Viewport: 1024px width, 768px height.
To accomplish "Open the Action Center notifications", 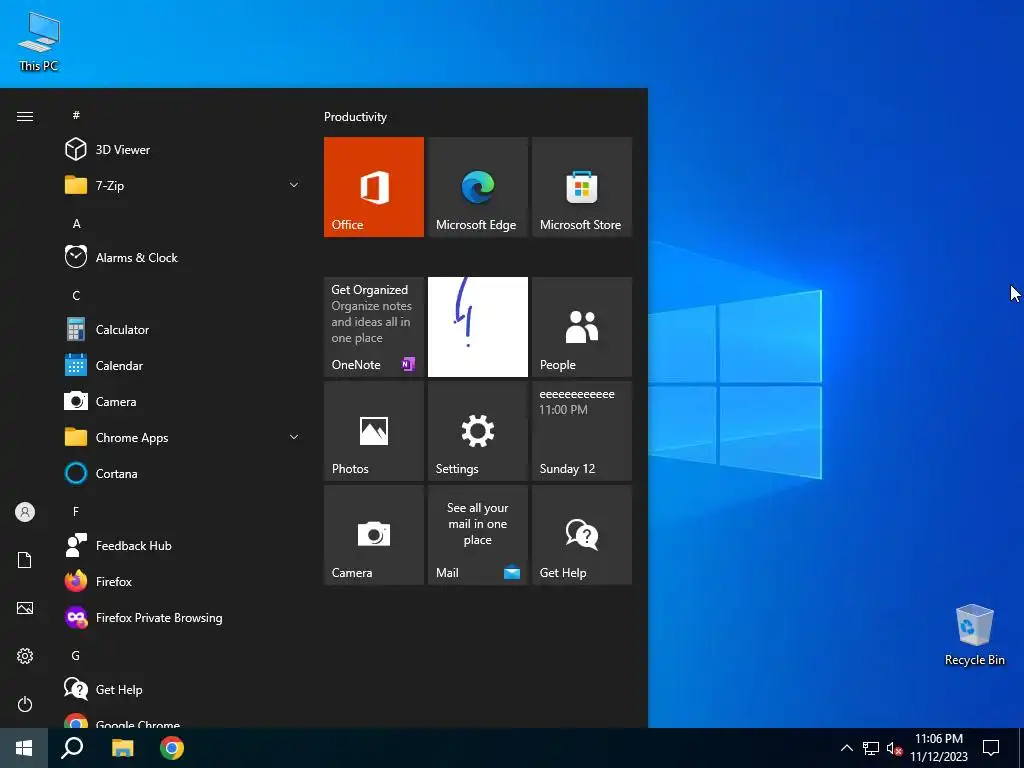I will (x=991, y=748).
